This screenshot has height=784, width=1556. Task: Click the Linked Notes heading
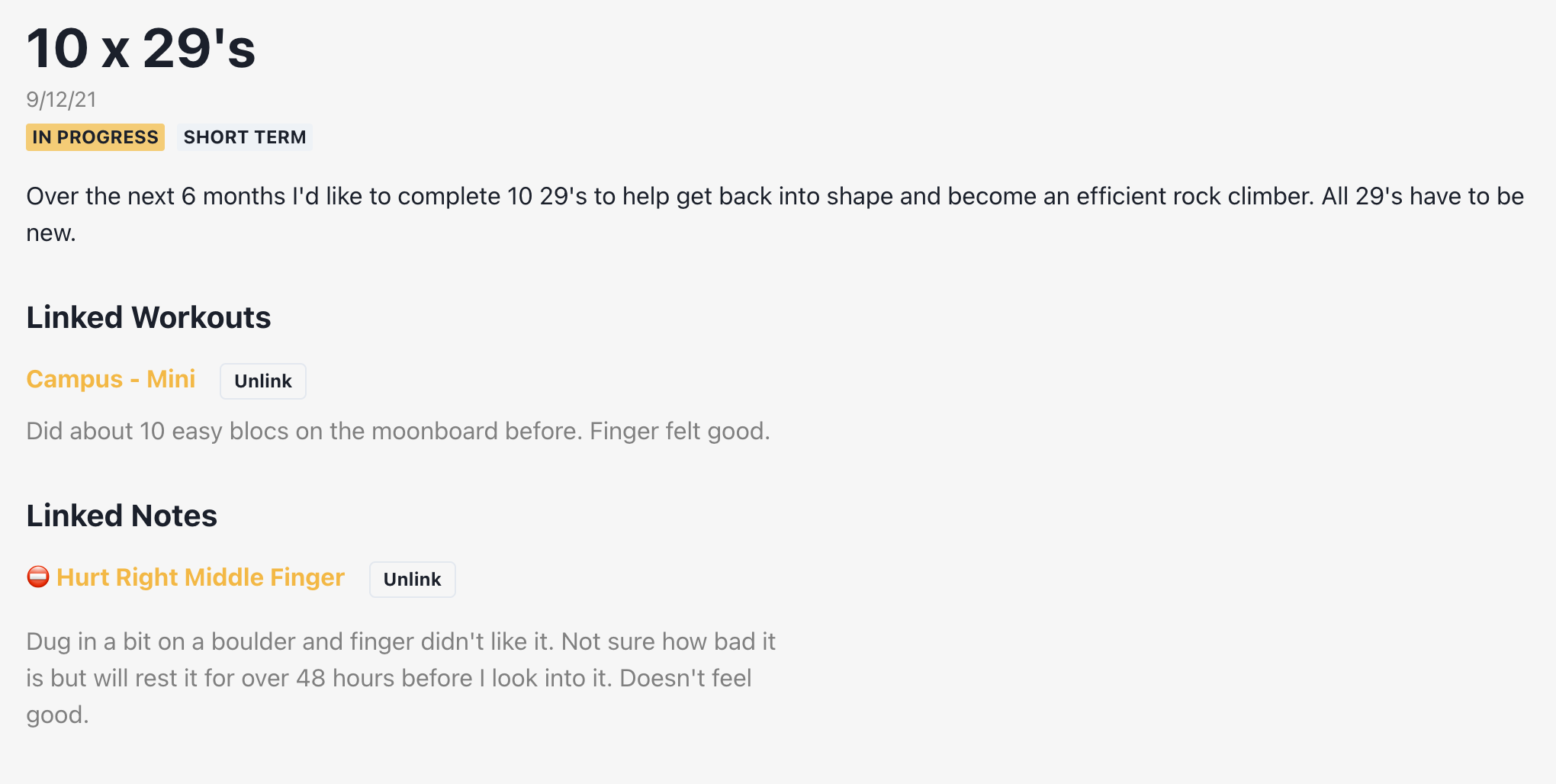pyautogui.click(x=122, y=516)
